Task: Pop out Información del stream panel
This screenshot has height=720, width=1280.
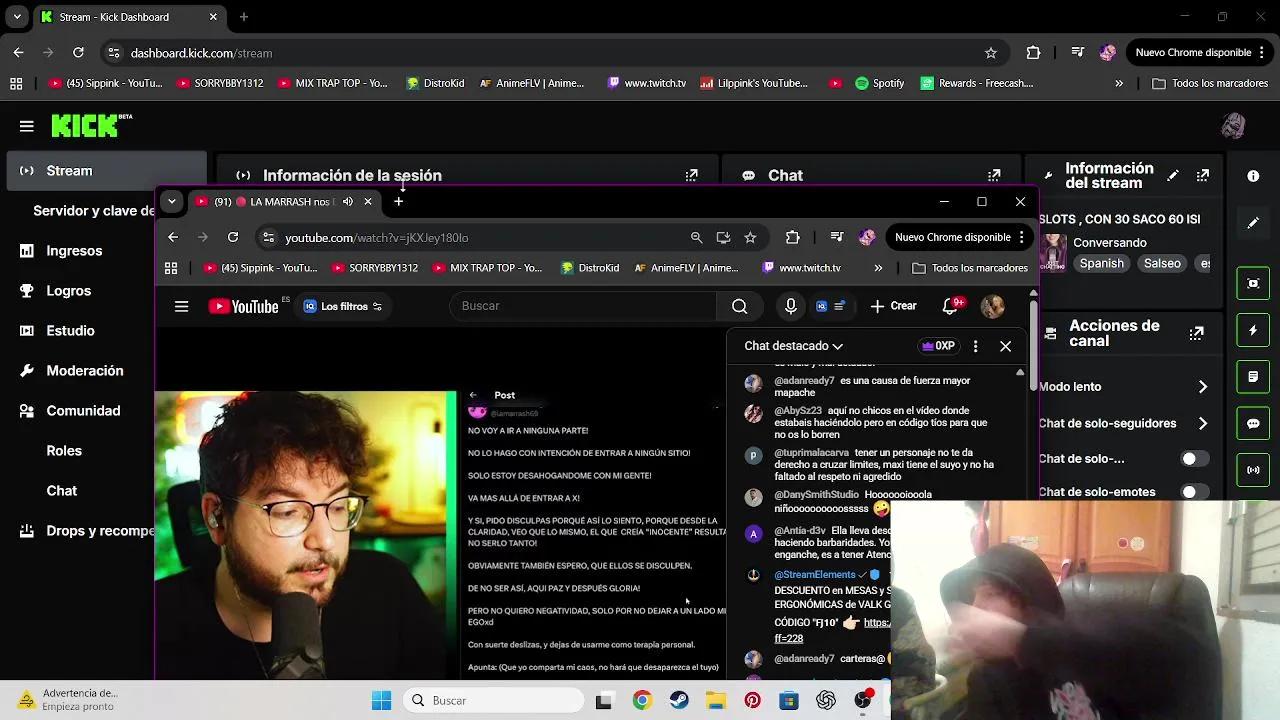Action: click(1203, 175)
